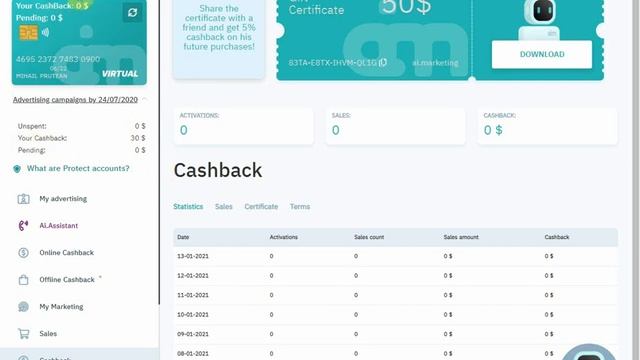Image resolution: width=640 pixels, height=360 pixels.
Task: Click the Unspent 0 $ value
Action: [140, 126]
